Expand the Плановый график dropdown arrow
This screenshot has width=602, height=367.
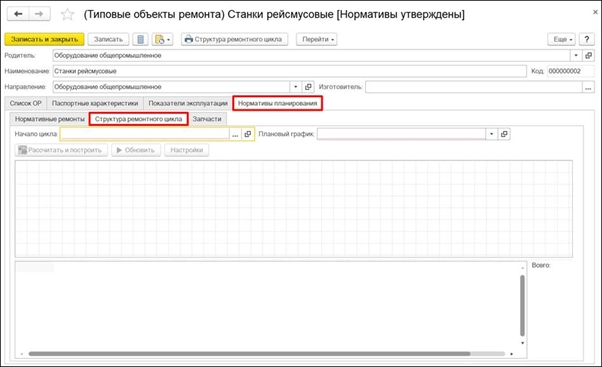click(x=491, y=134)
